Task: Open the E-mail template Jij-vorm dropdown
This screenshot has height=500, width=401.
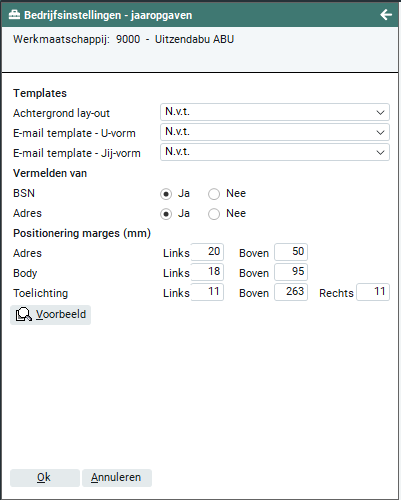Action: tap(275, 152)
